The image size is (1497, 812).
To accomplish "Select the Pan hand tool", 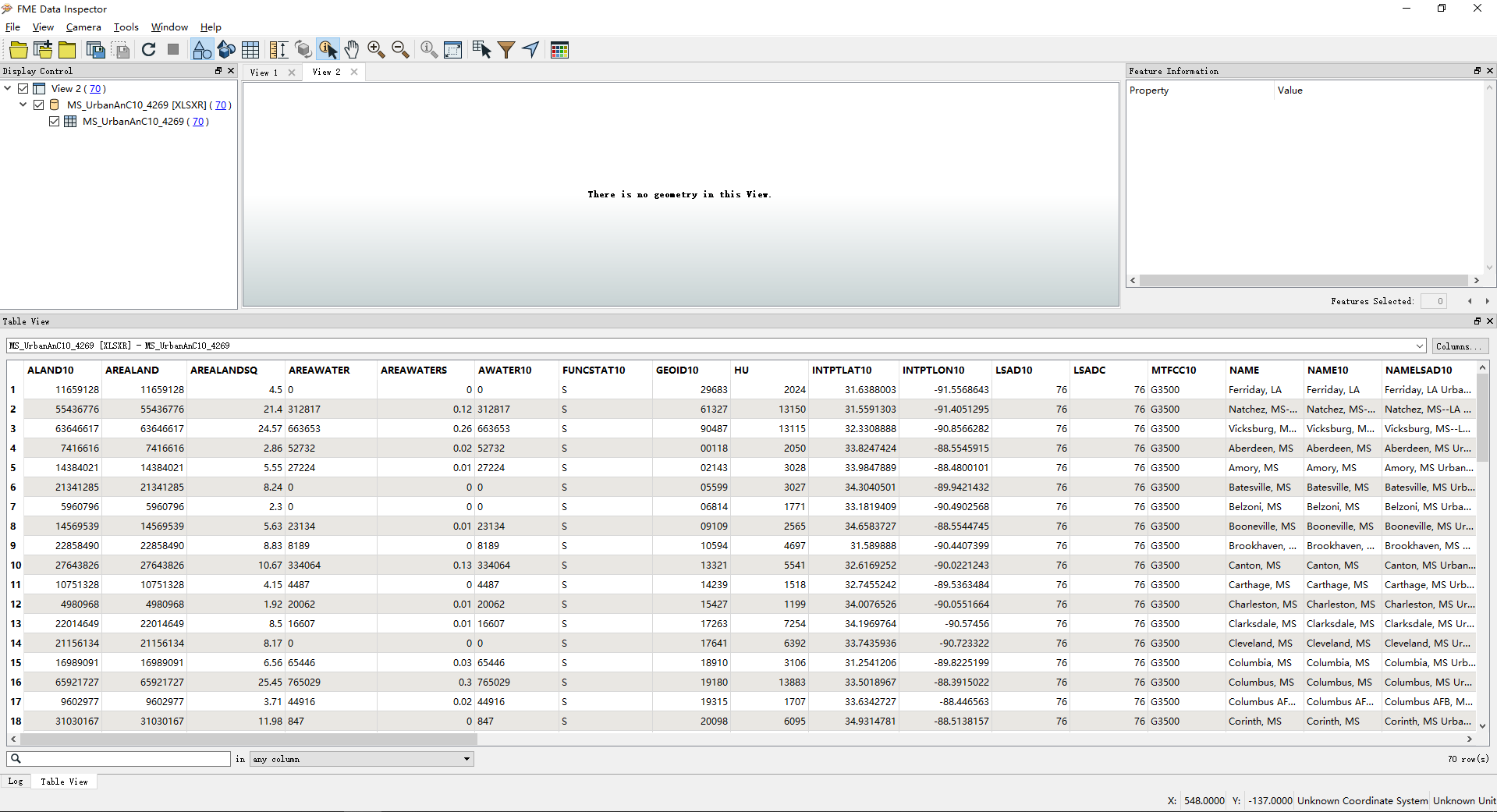I will click(352, 50).
